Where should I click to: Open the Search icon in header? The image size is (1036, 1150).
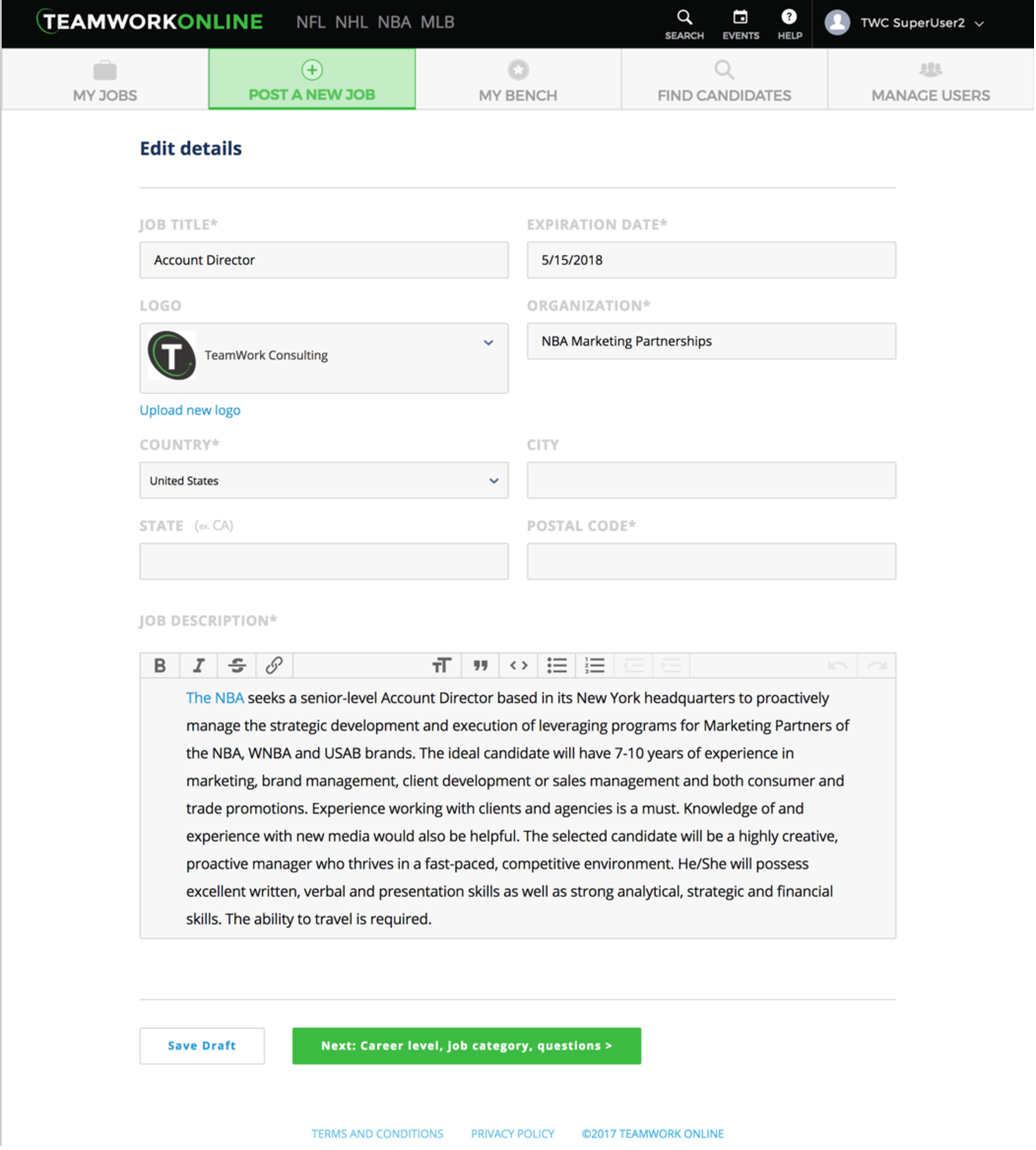point(683,24)
